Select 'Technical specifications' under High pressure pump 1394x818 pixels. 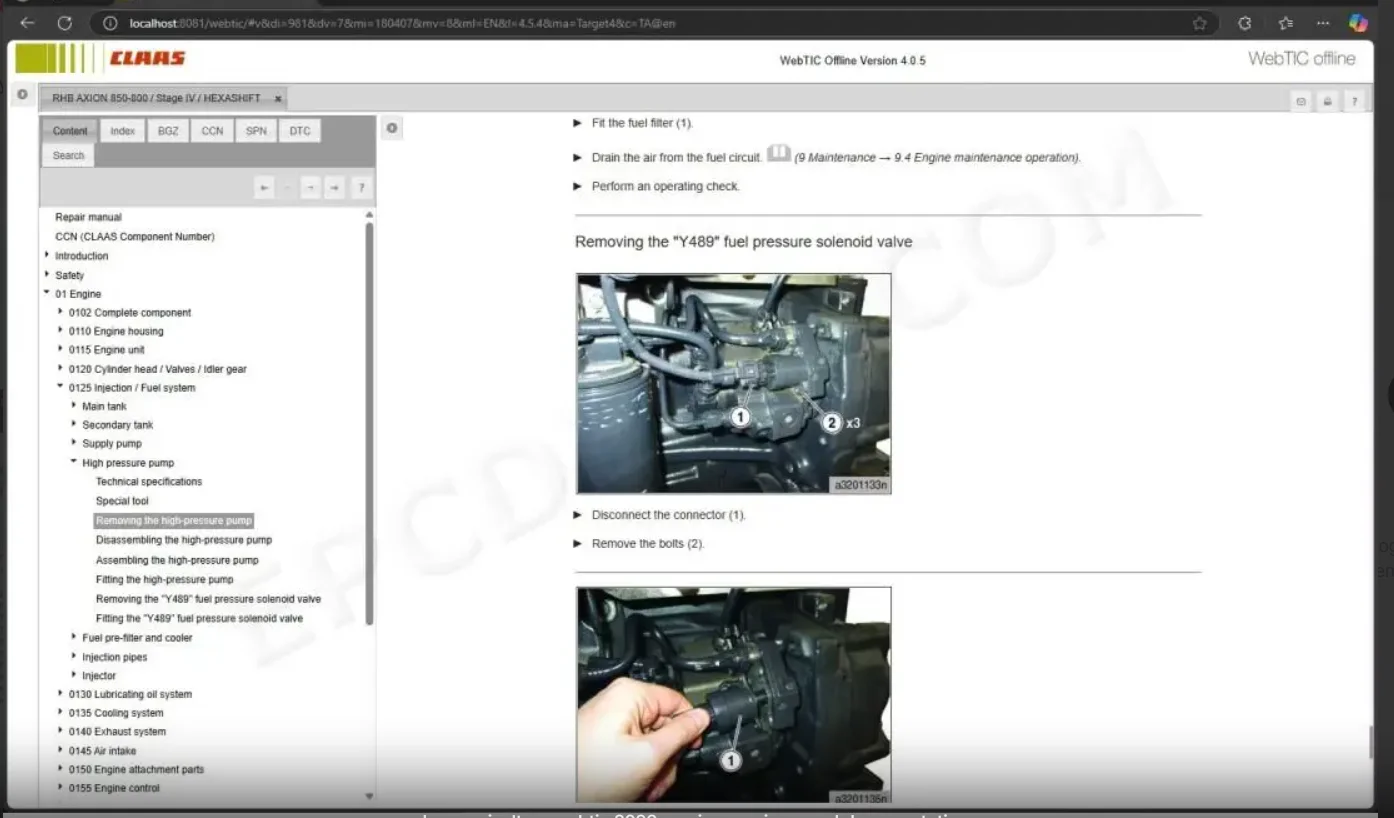coord(149,482)
